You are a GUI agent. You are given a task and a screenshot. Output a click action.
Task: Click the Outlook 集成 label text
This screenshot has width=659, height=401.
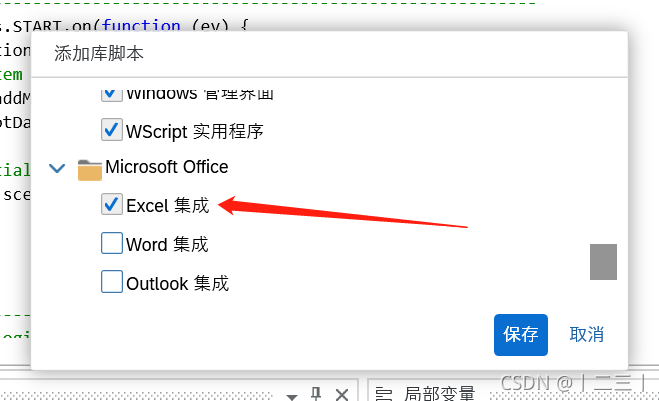[x=177, y=283]
